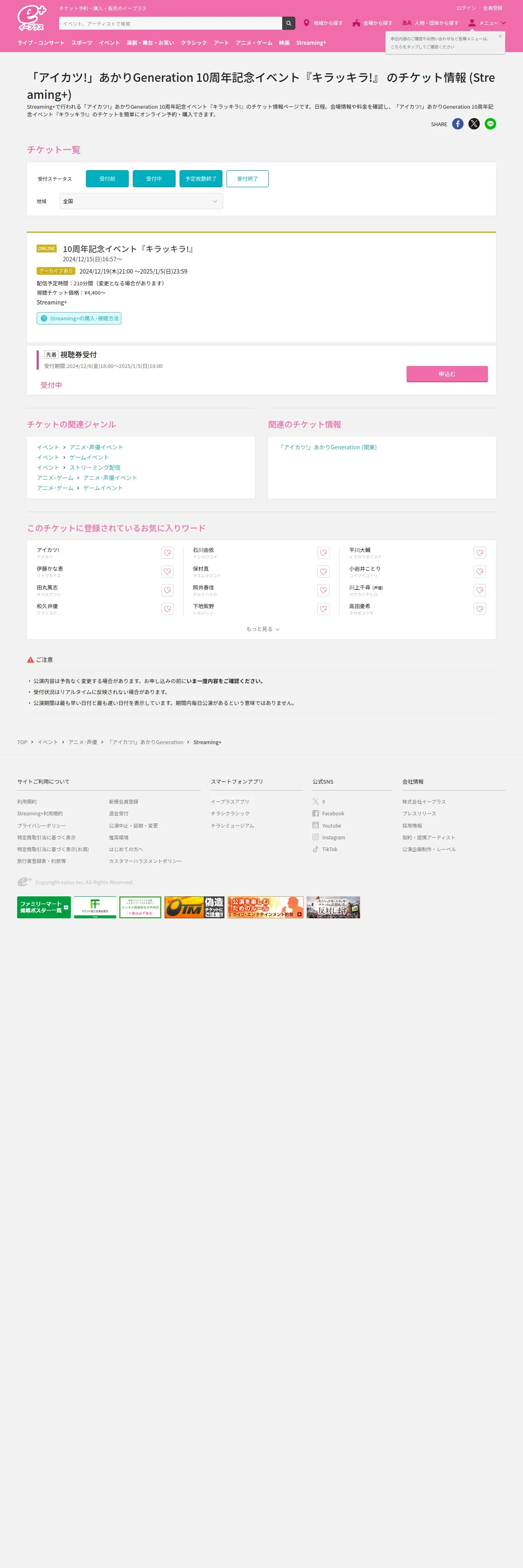
Task: Open related ticket 「アイカツ!」あかりGeneration (関東)
Action: pos(327,447)
